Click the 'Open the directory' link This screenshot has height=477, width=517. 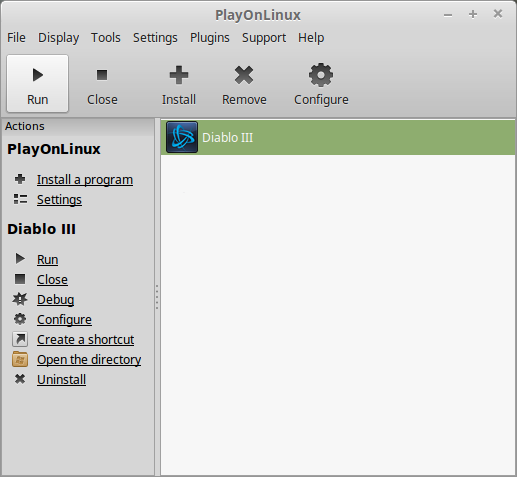click(x=89, y=359)
